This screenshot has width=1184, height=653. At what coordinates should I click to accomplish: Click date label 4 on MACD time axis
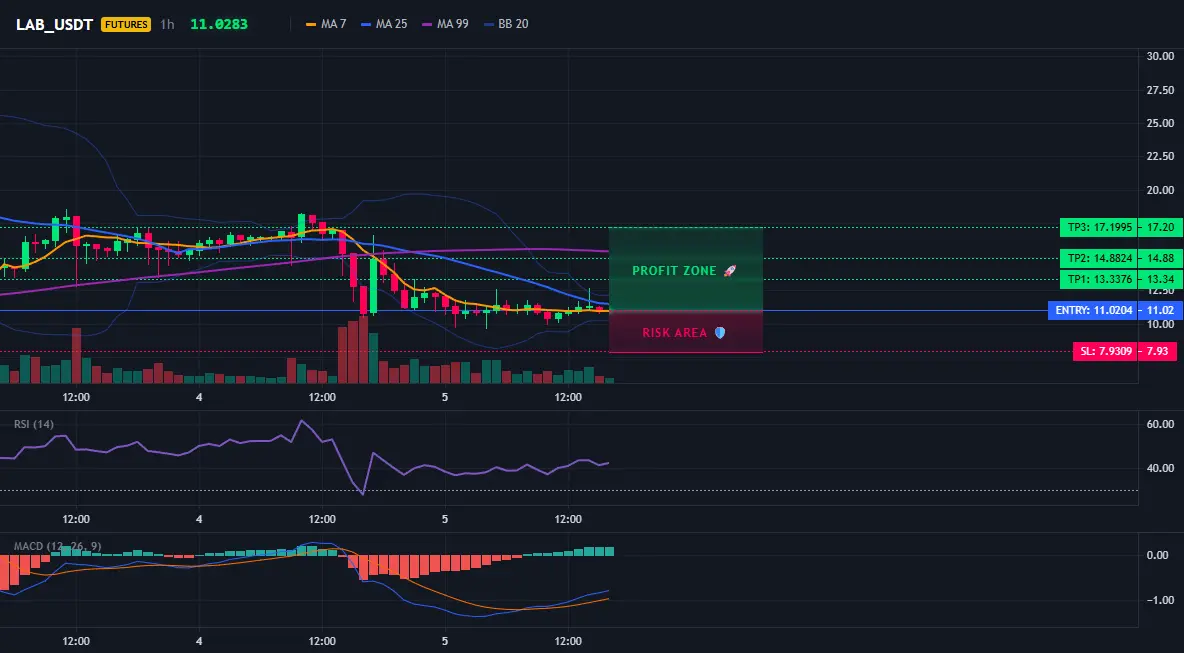[x=199, y=642]
